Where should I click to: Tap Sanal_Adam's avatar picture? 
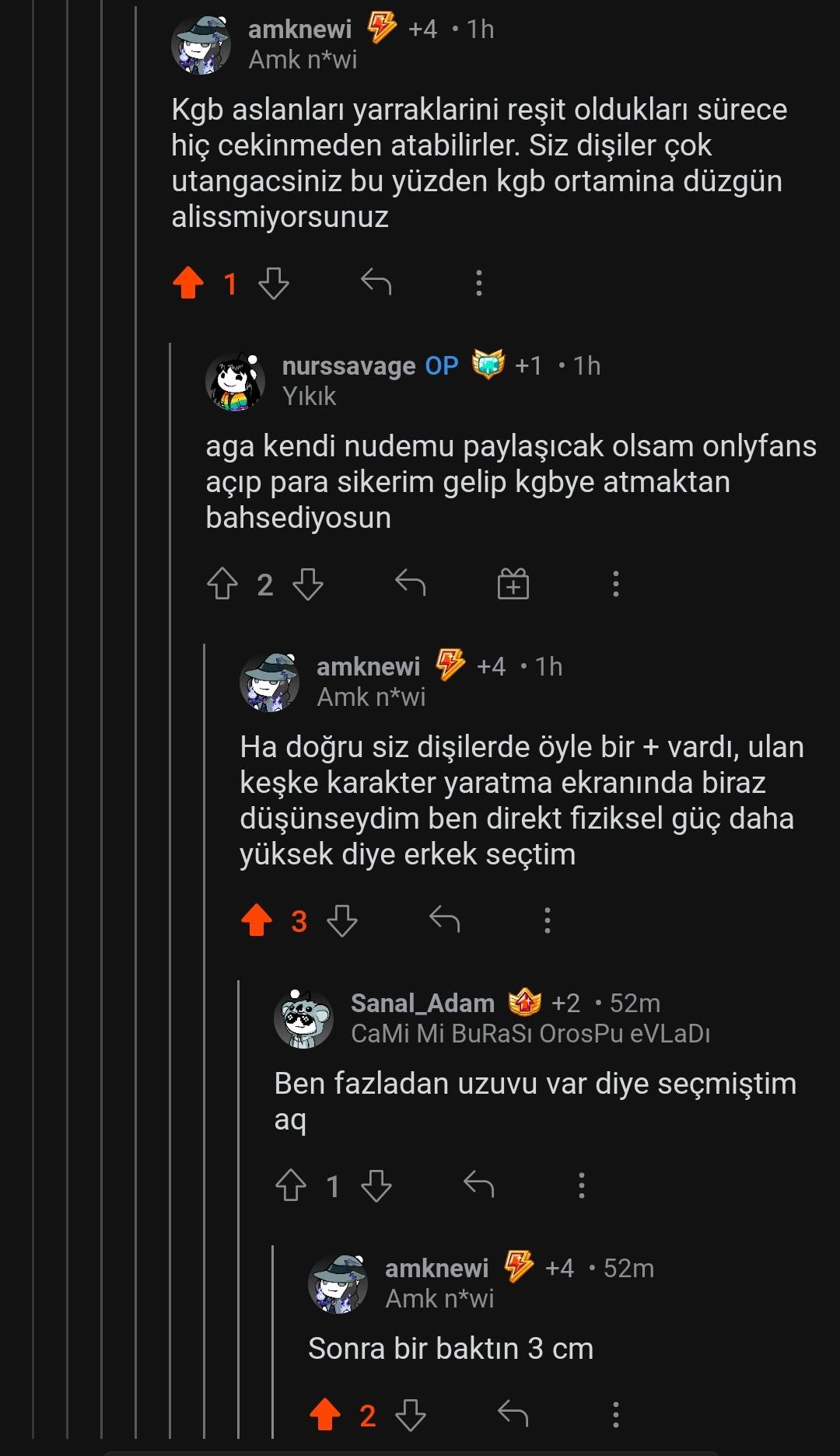tap(303, 1018)
